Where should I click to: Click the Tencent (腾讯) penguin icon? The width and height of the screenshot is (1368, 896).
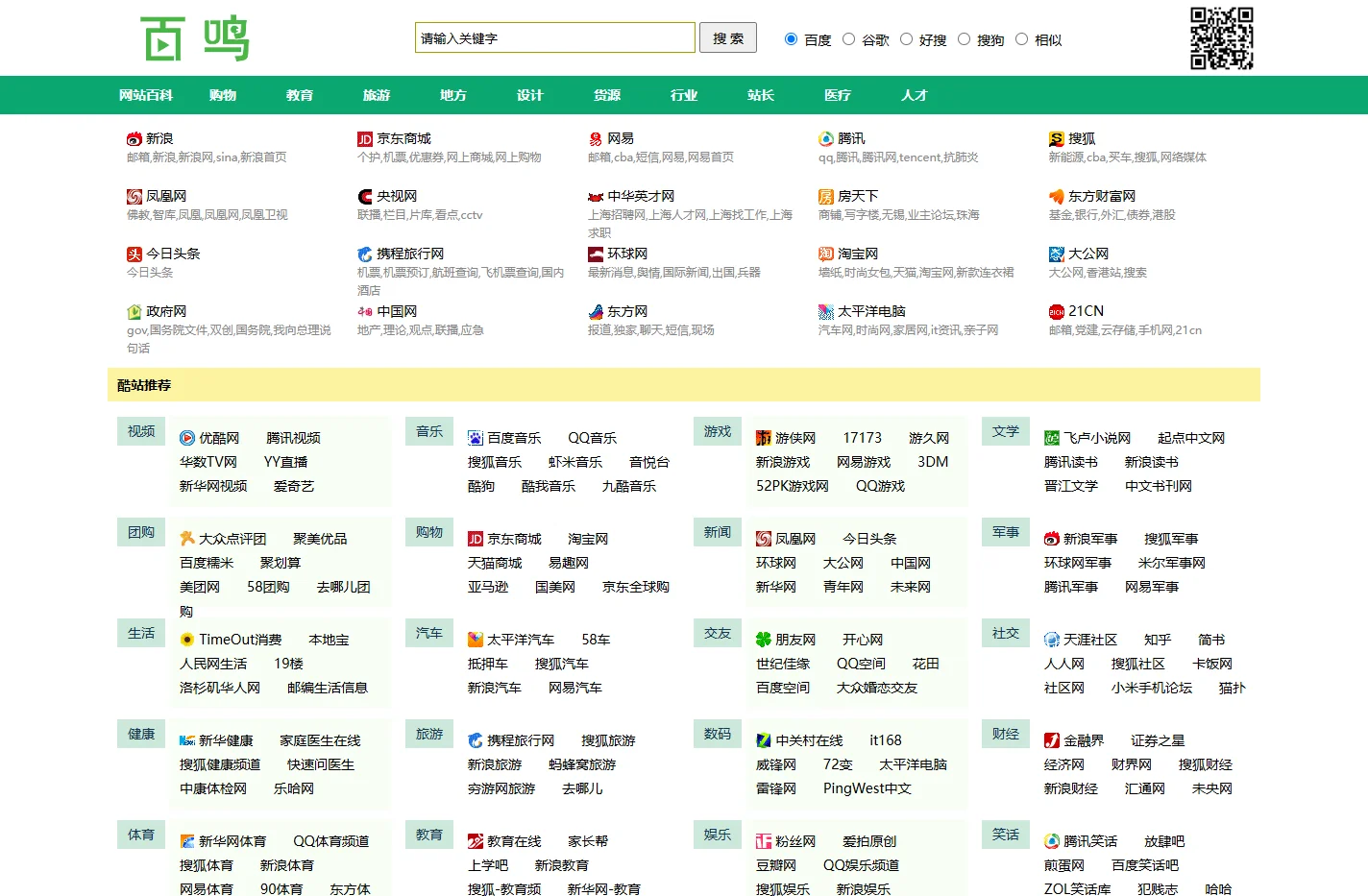point(826,139)
